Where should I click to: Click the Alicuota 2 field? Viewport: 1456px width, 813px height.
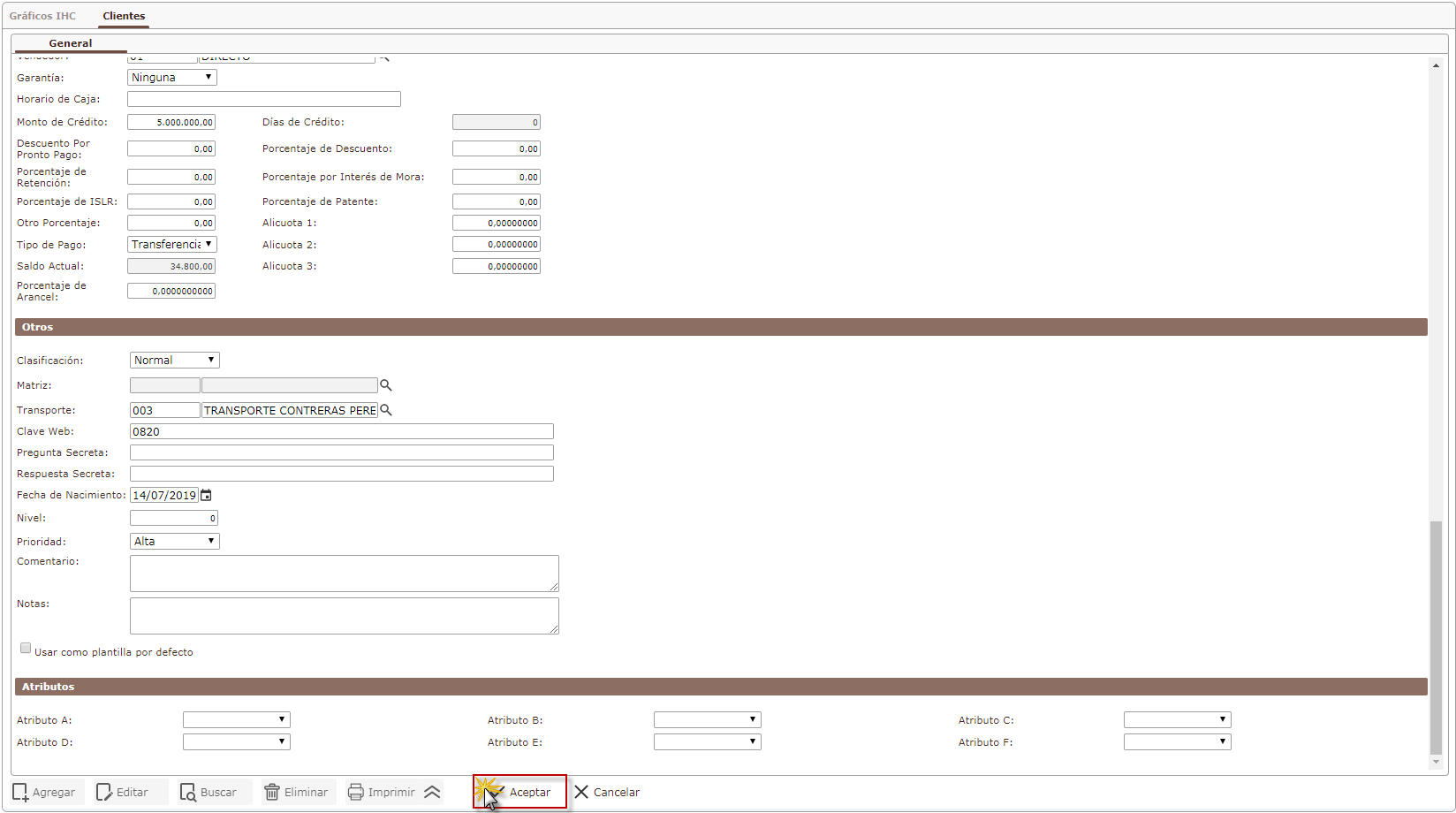(x=497, y=245)
